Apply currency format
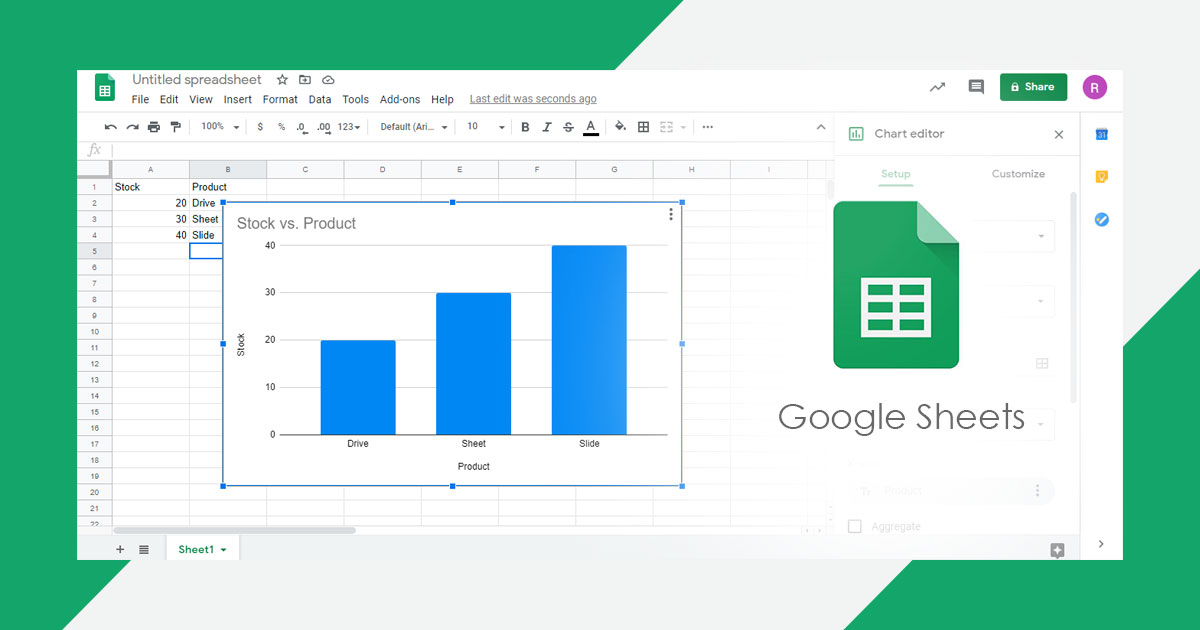The image size is (1200, 630). (260, 126)
